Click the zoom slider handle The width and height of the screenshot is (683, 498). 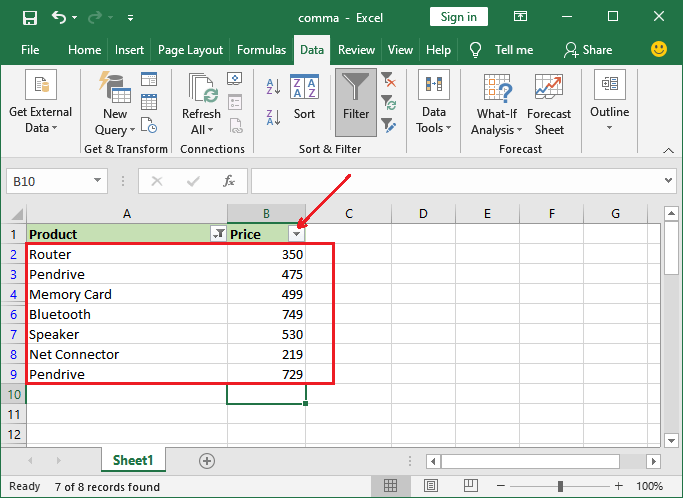coord(560,486)
